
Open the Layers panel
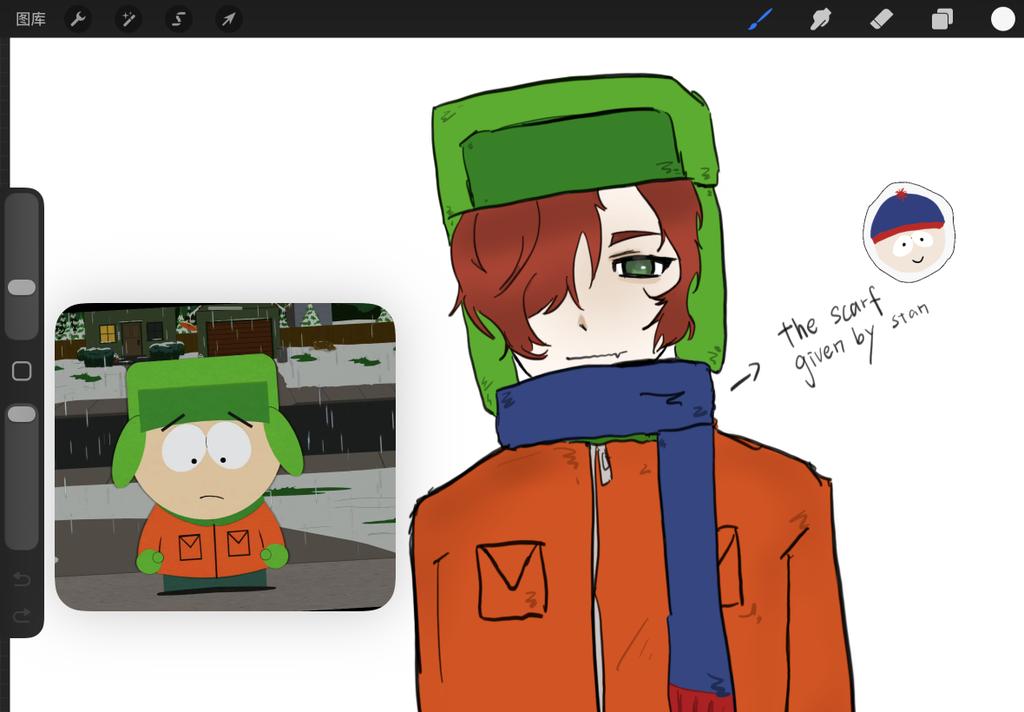point(942,20)
